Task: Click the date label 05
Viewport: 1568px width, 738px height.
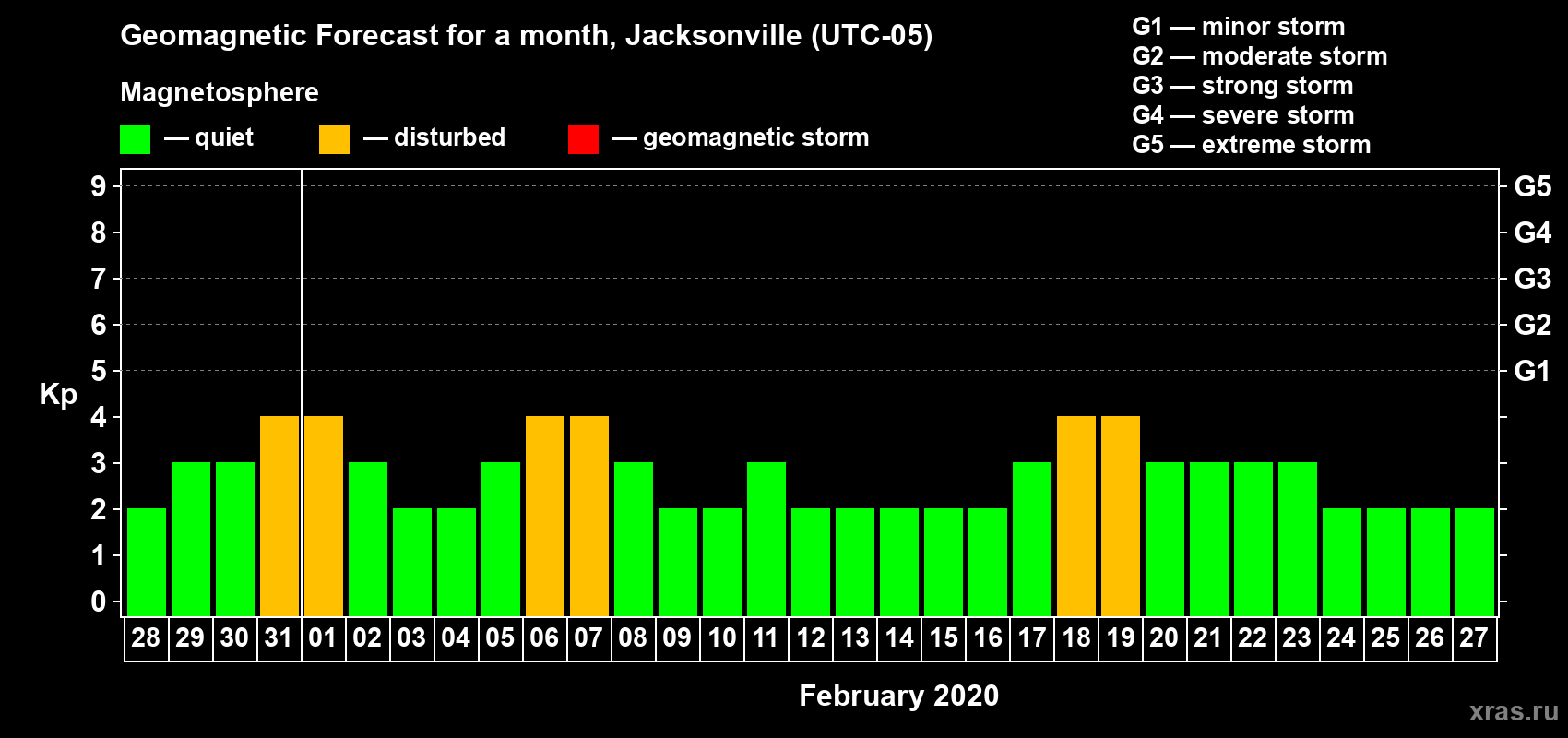Action: tap(500, 637)
